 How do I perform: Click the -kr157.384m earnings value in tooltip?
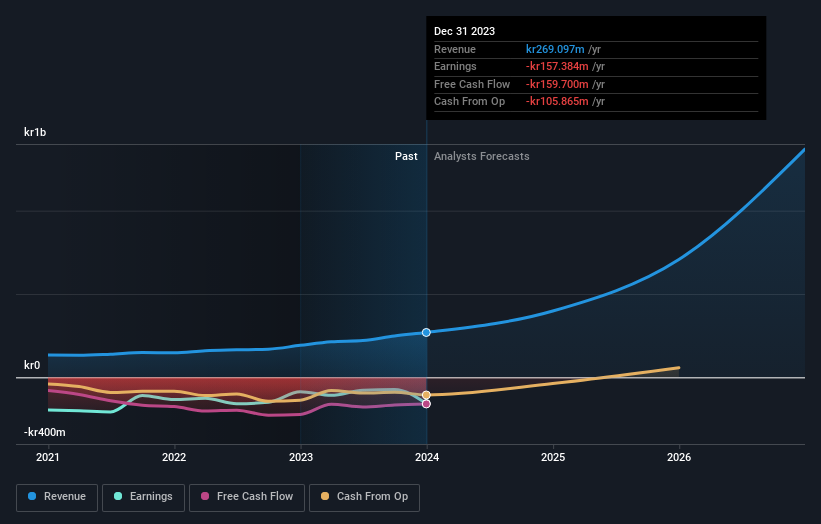click(557, 66)
